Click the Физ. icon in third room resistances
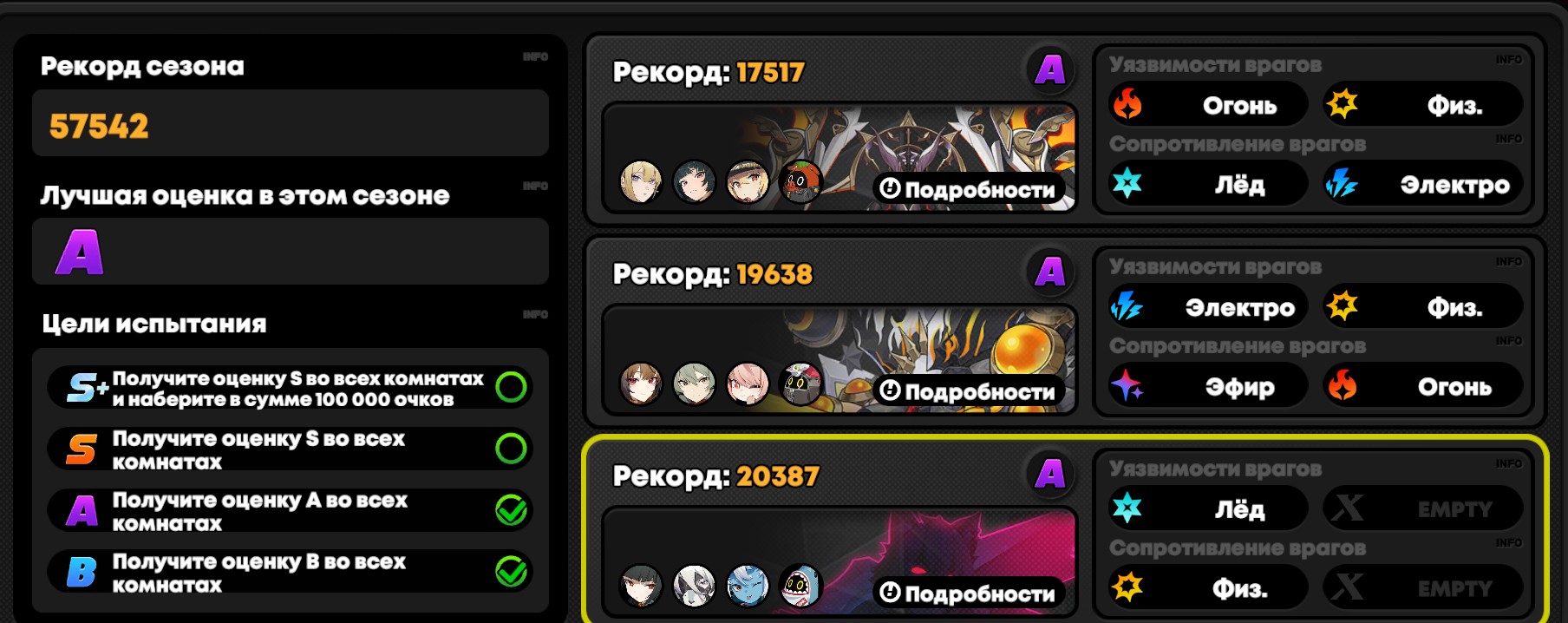 pos(1127,587)
